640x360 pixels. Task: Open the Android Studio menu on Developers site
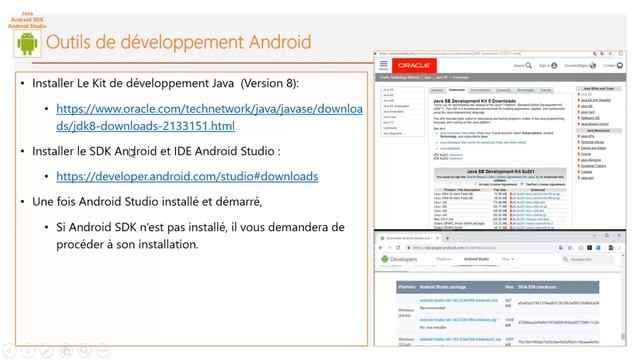pyautogui.click(x=476, y=259)
